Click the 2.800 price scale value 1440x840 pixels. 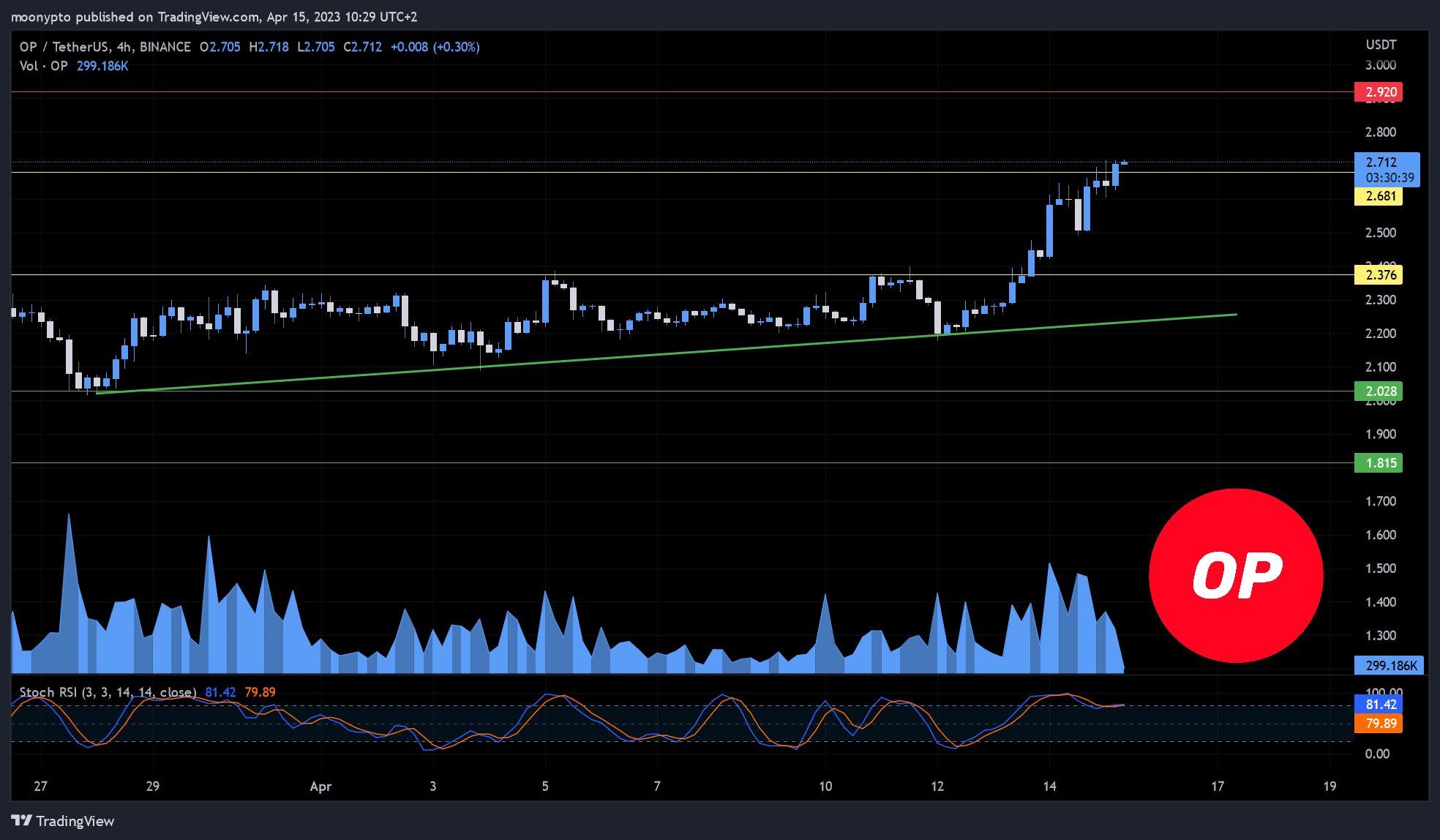tap(1380, 132)
